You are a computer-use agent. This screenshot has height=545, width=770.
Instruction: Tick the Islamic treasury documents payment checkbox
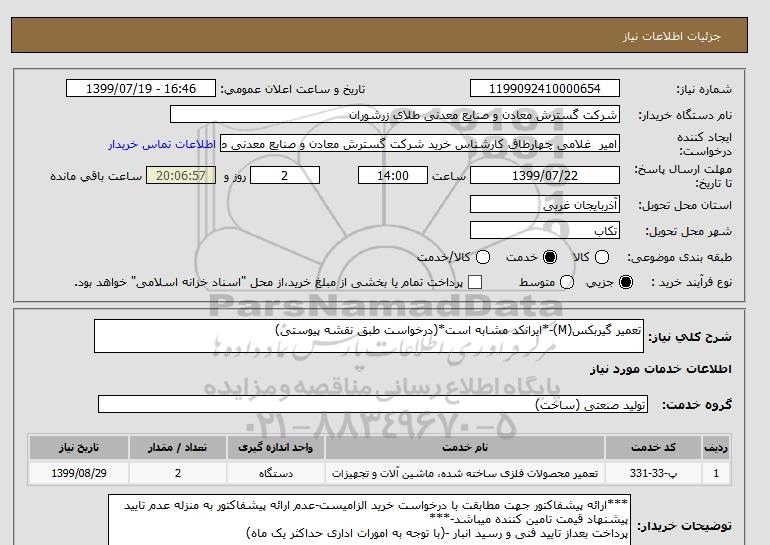point(475,282)
